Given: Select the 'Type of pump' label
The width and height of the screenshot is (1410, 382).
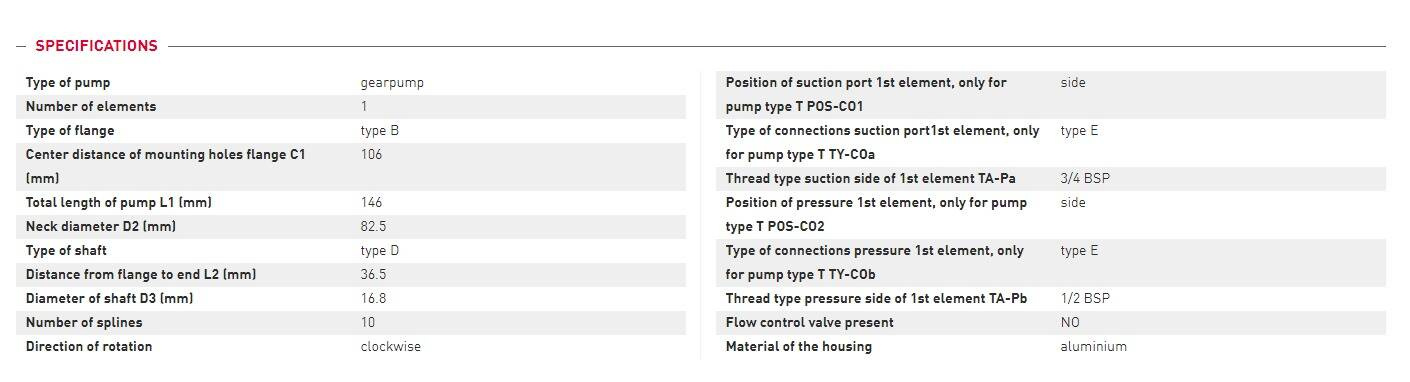Looking at the screenshot, I should tap(68, 83).
